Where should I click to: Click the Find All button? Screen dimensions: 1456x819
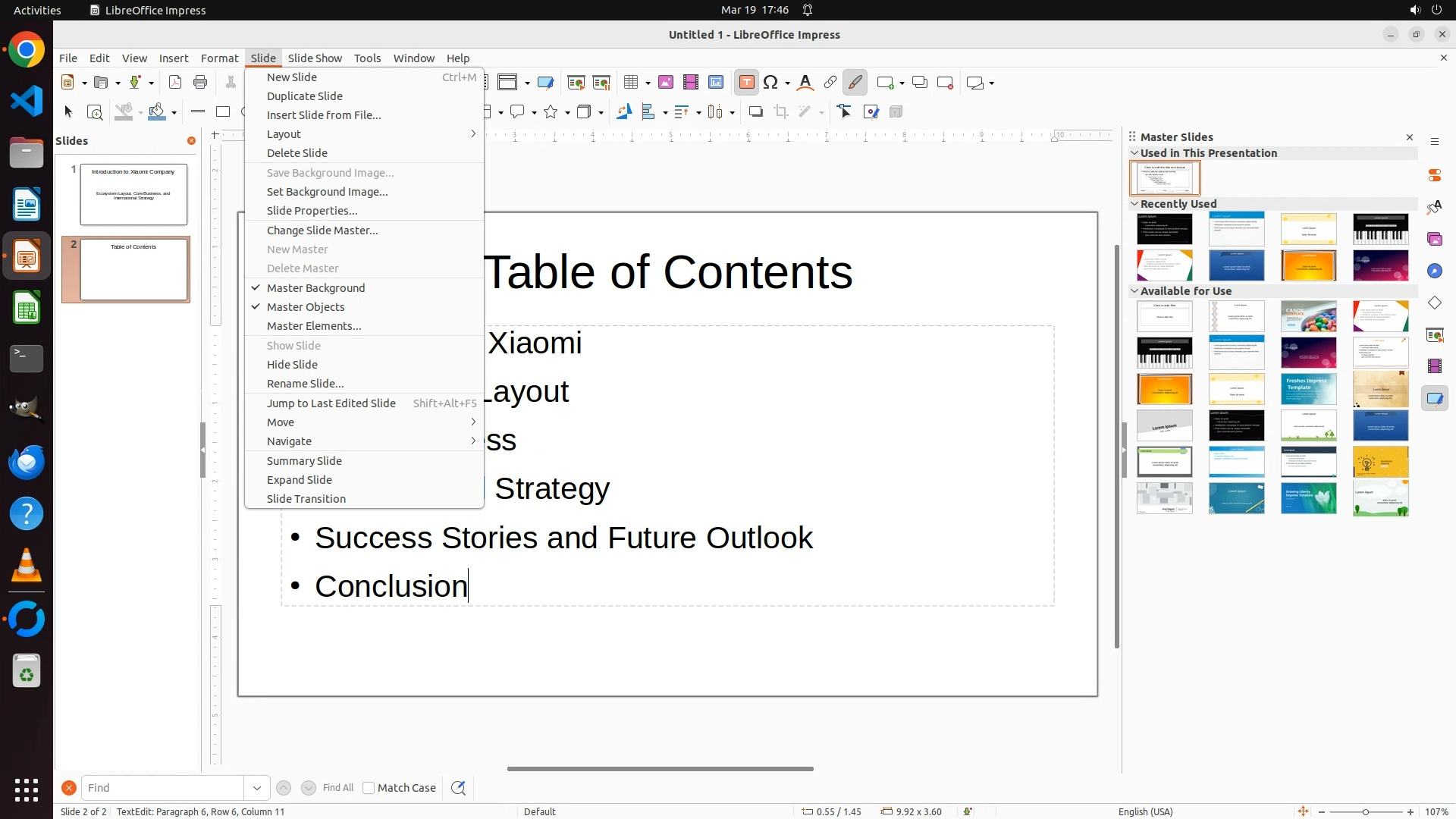click(338, 788)
